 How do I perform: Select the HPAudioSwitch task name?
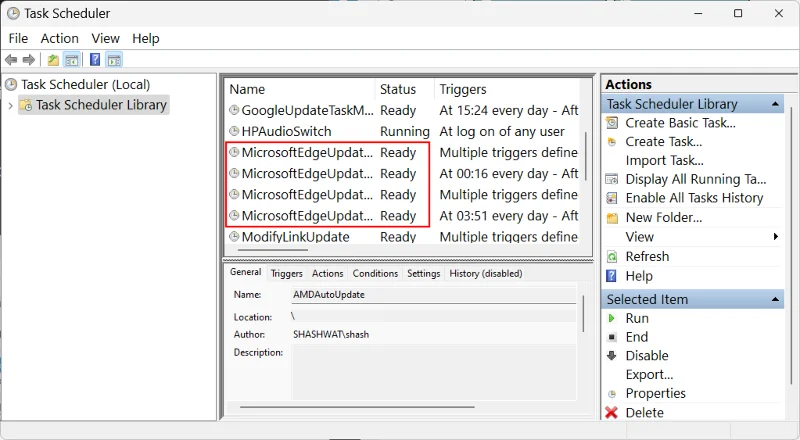[286, 132]
